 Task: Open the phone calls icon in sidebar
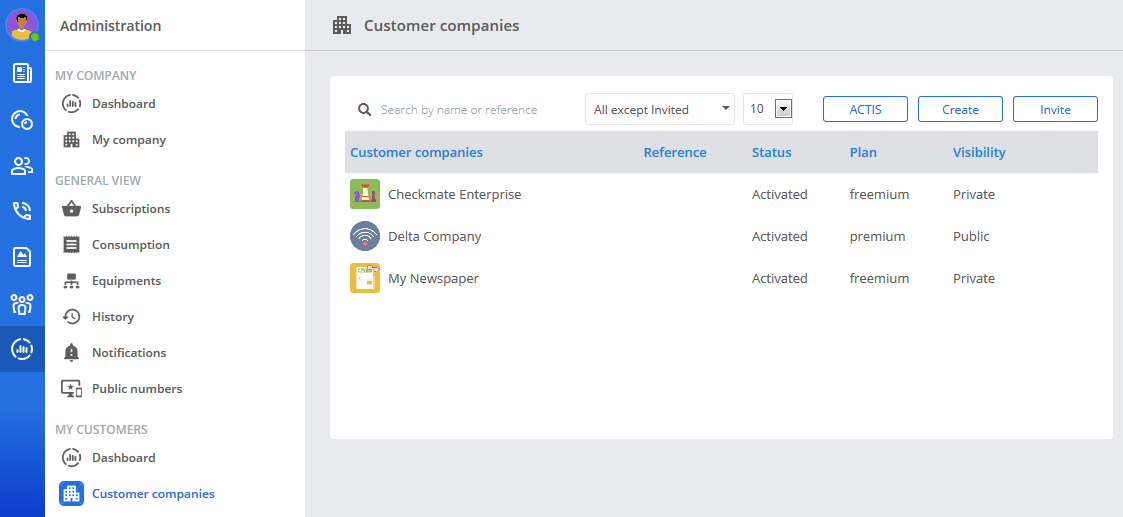tap(22, 211)
